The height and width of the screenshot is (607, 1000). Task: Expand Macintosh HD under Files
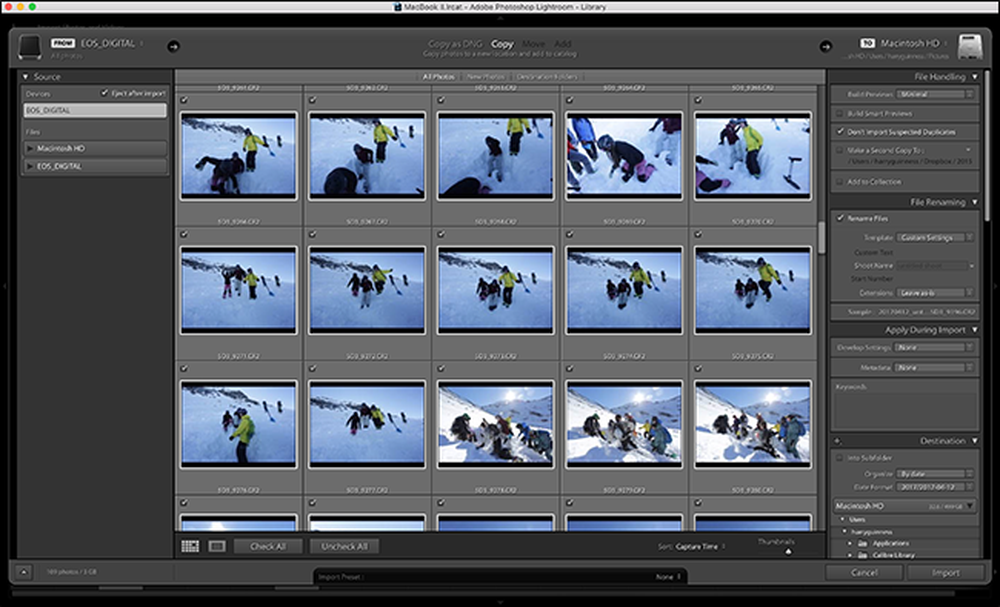(x=29, y=148)
